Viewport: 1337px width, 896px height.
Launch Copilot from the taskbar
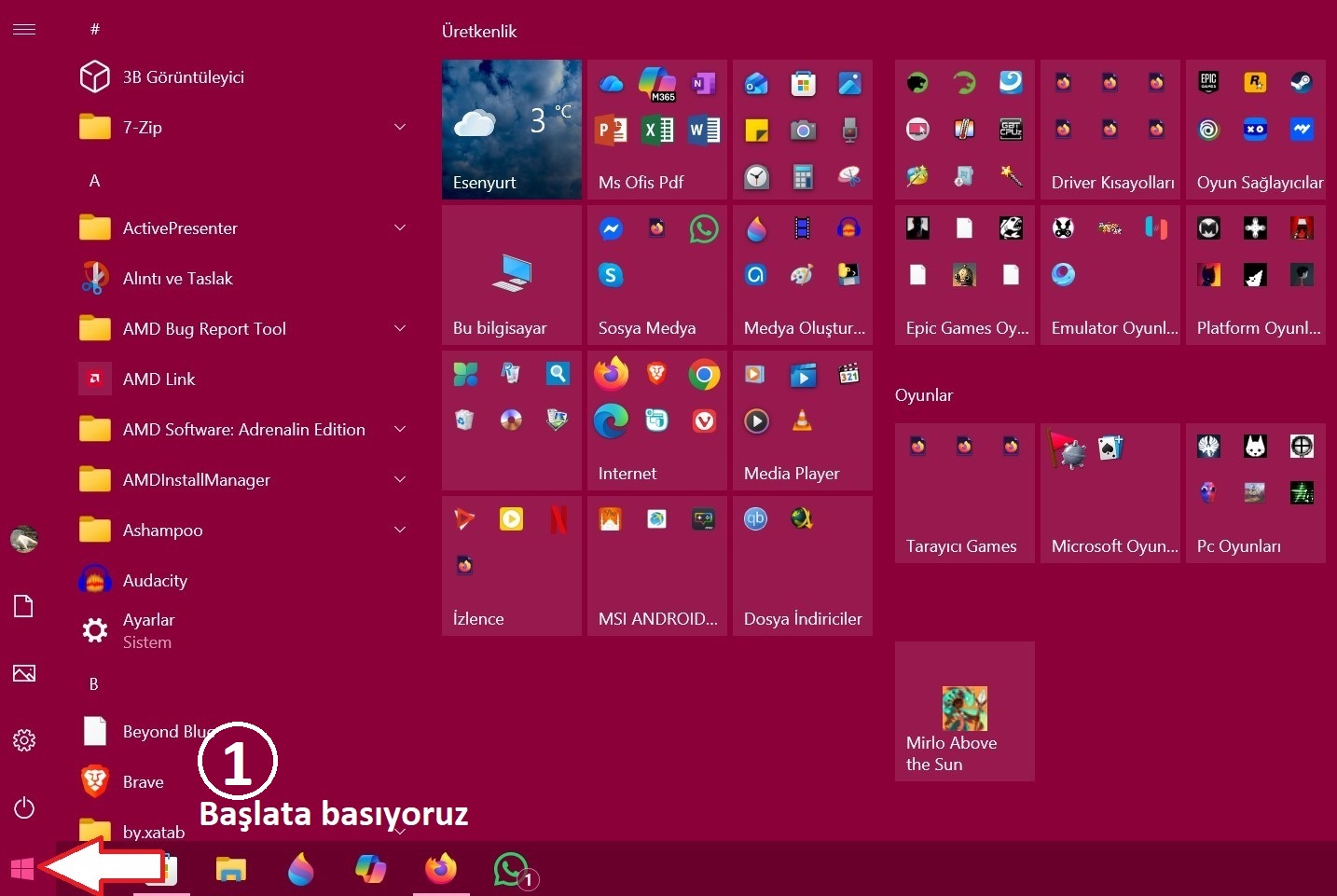(370, 870)
